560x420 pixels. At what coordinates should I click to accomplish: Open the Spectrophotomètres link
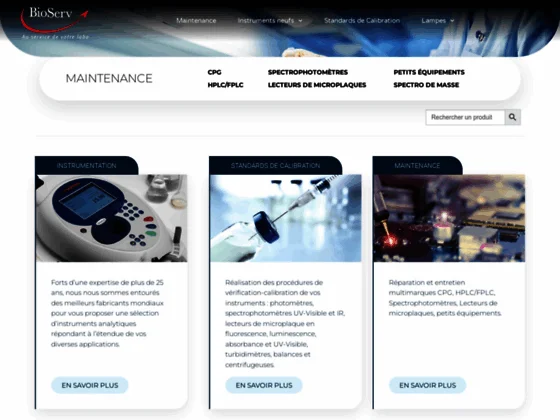pyautogui.click(x=308, y=72)
